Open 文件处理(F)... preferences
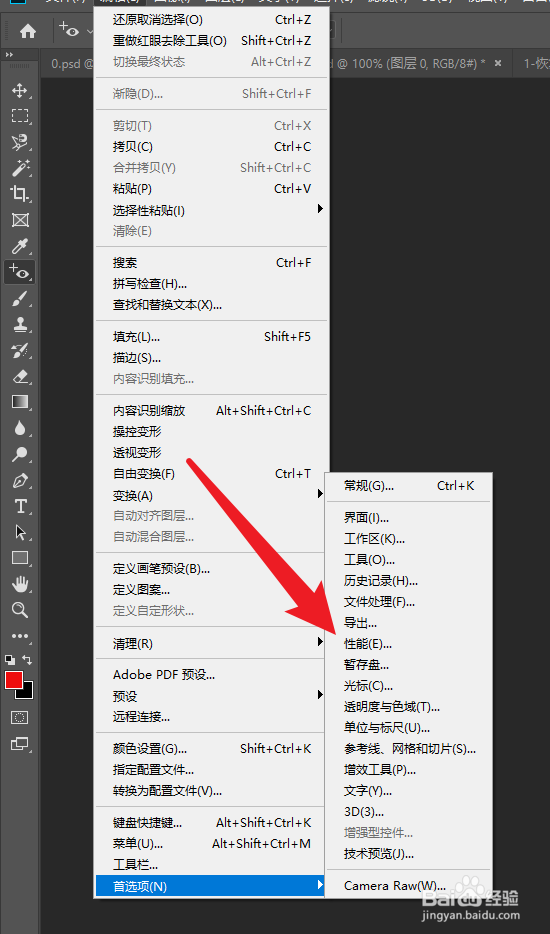Viewport: 550px width, 934px height. pos(408,602)
